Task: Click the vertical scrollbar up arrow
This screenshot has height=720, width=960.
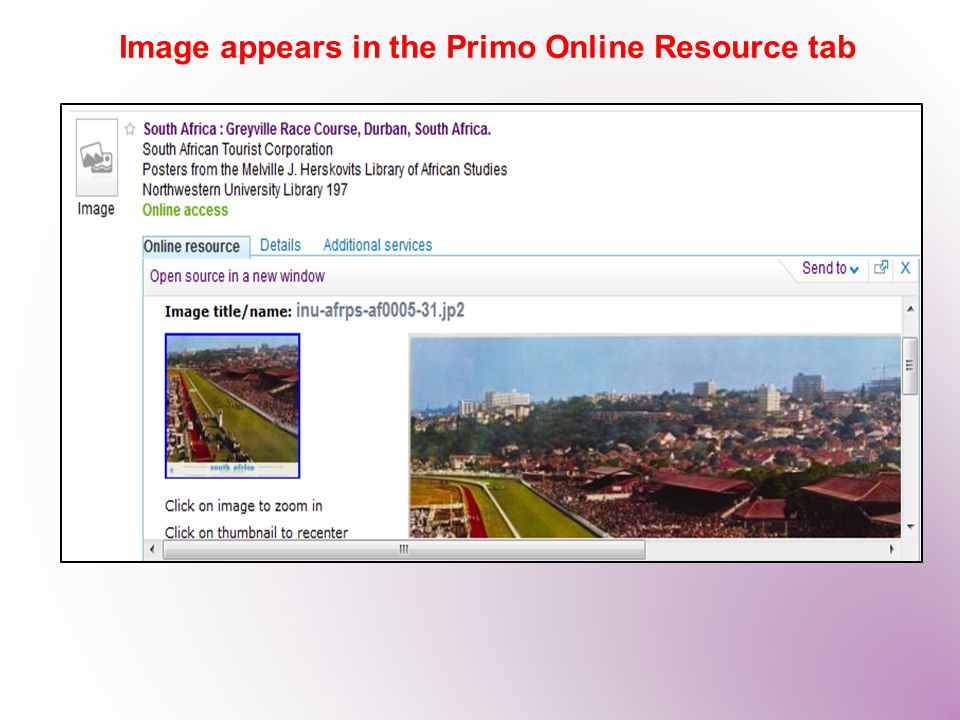Action: click(x=910, y=309)
